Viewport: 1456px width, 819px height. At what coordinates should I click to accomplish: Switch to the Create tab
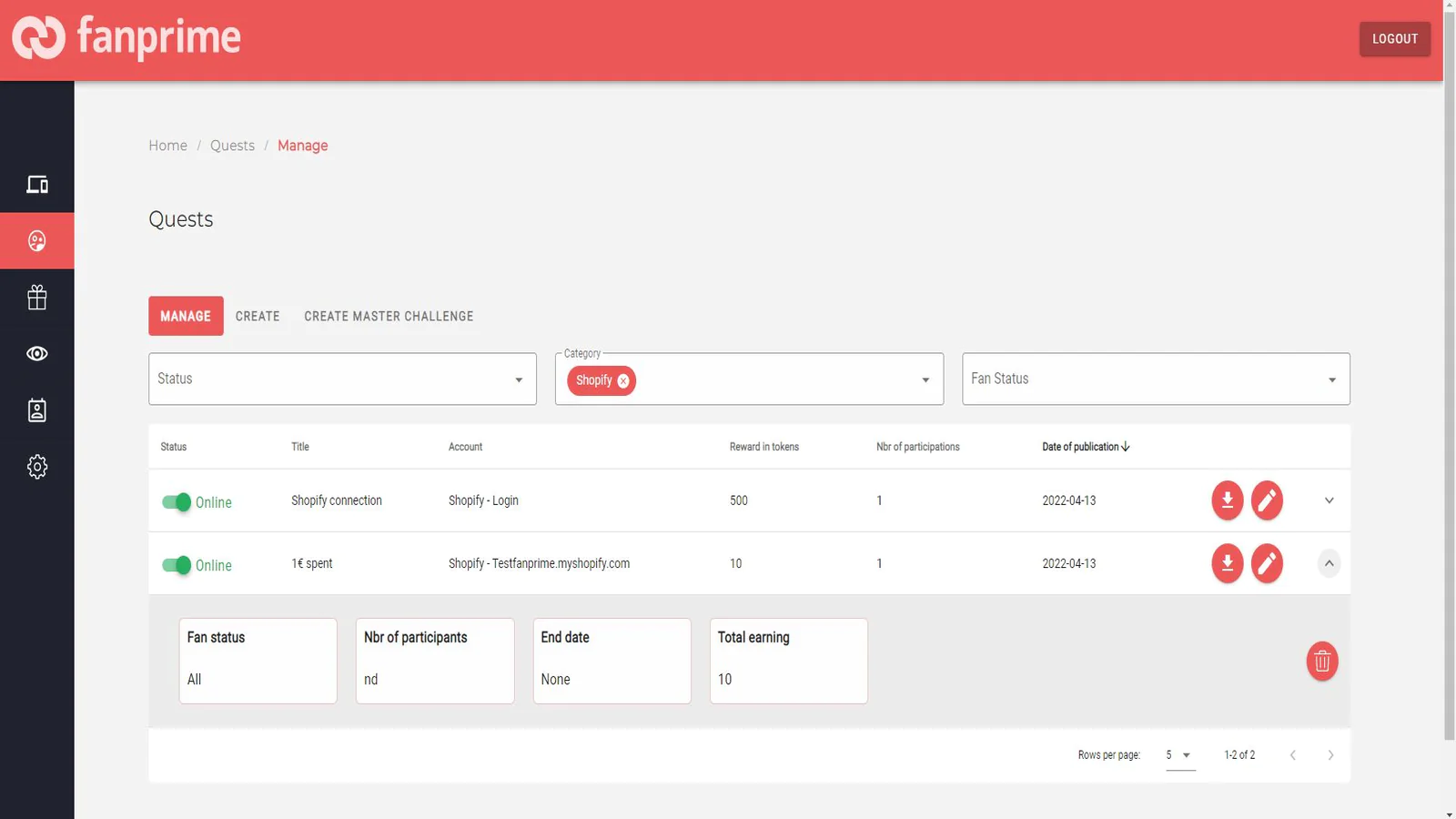coord(258,317)
